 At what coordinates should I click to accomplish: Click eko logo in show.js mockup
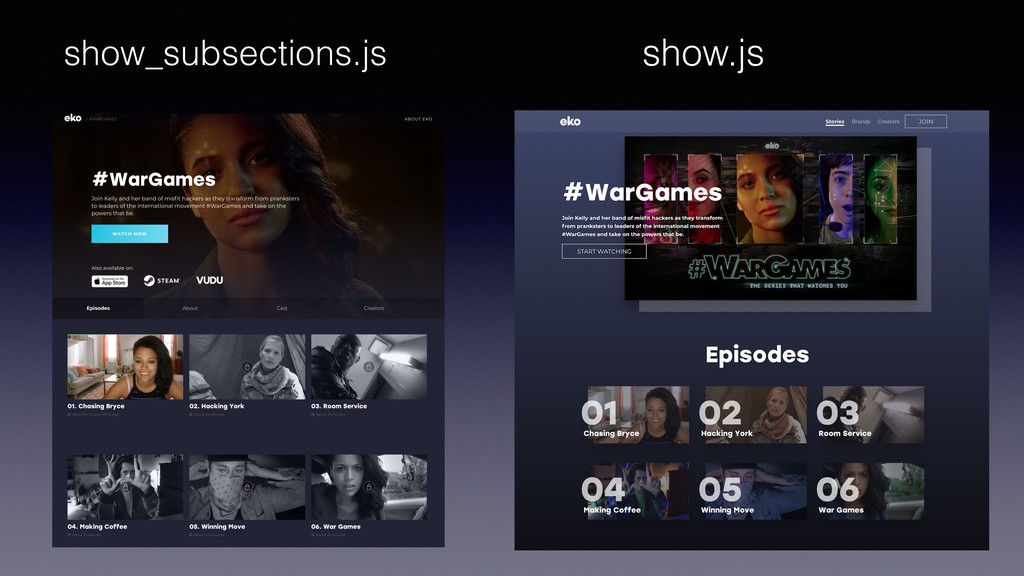[x=569, y=121]
